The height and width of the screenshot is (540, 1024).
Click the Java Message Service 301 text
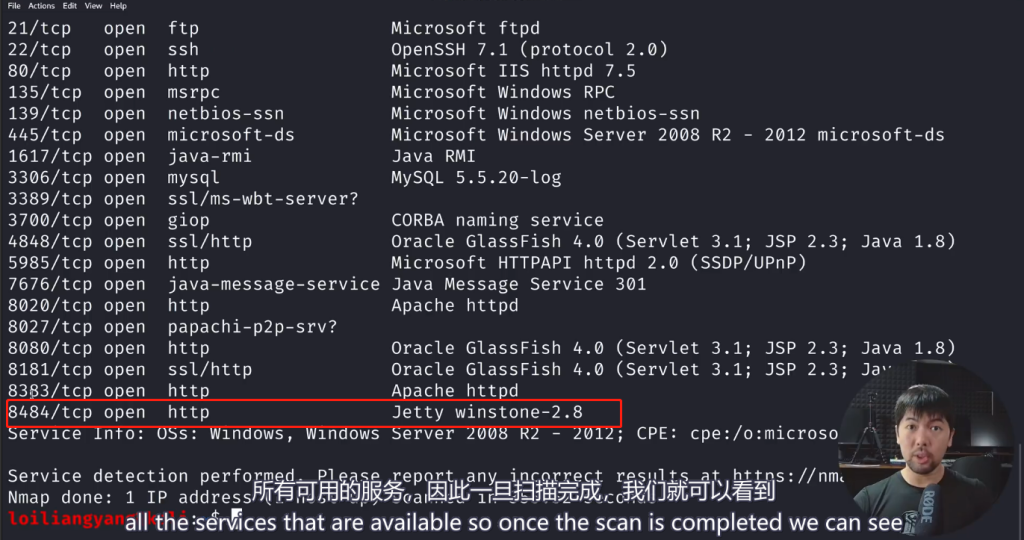tap(518, 284)
